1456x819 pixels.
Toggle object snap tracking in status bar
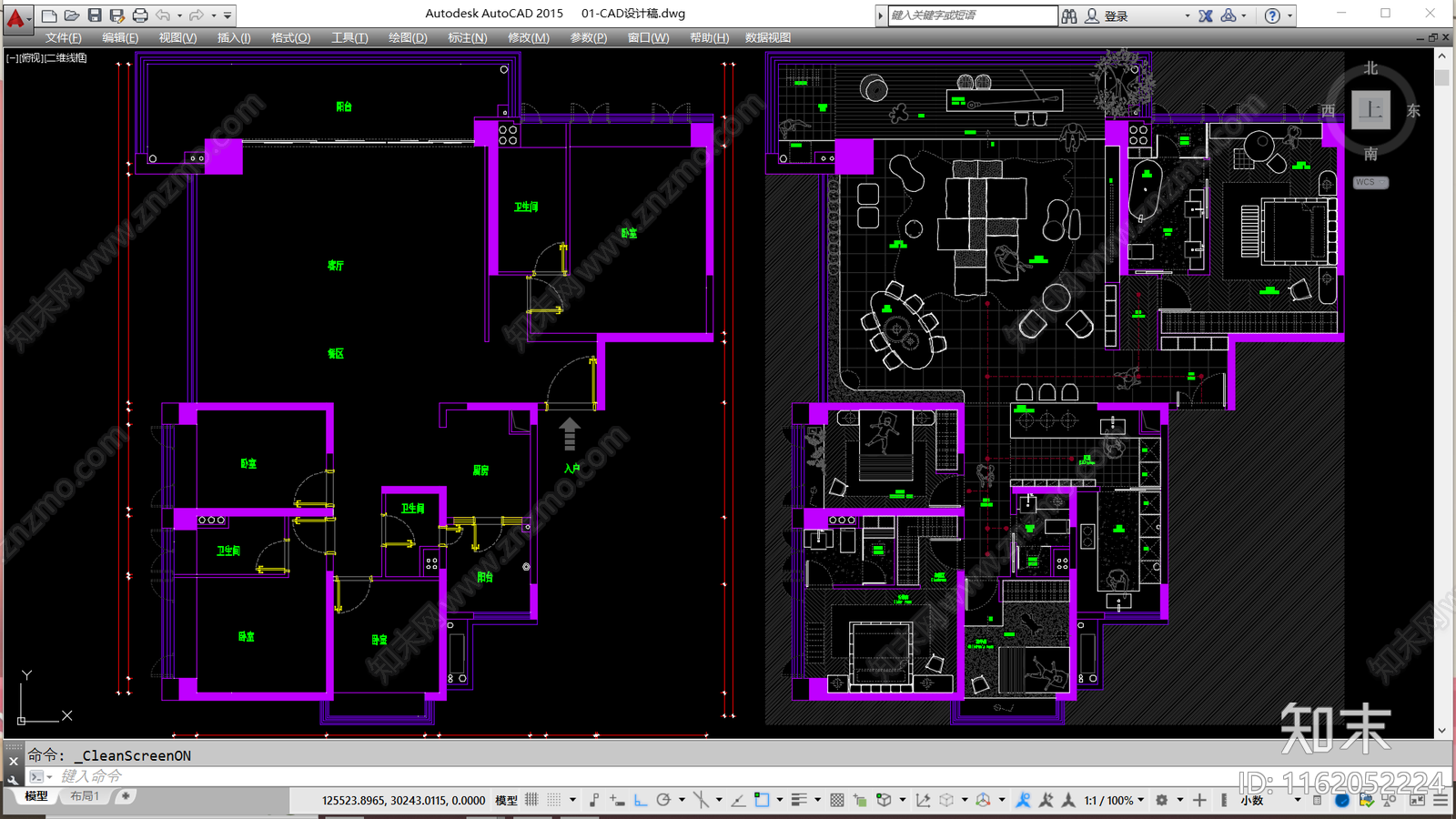coord(738,800)
